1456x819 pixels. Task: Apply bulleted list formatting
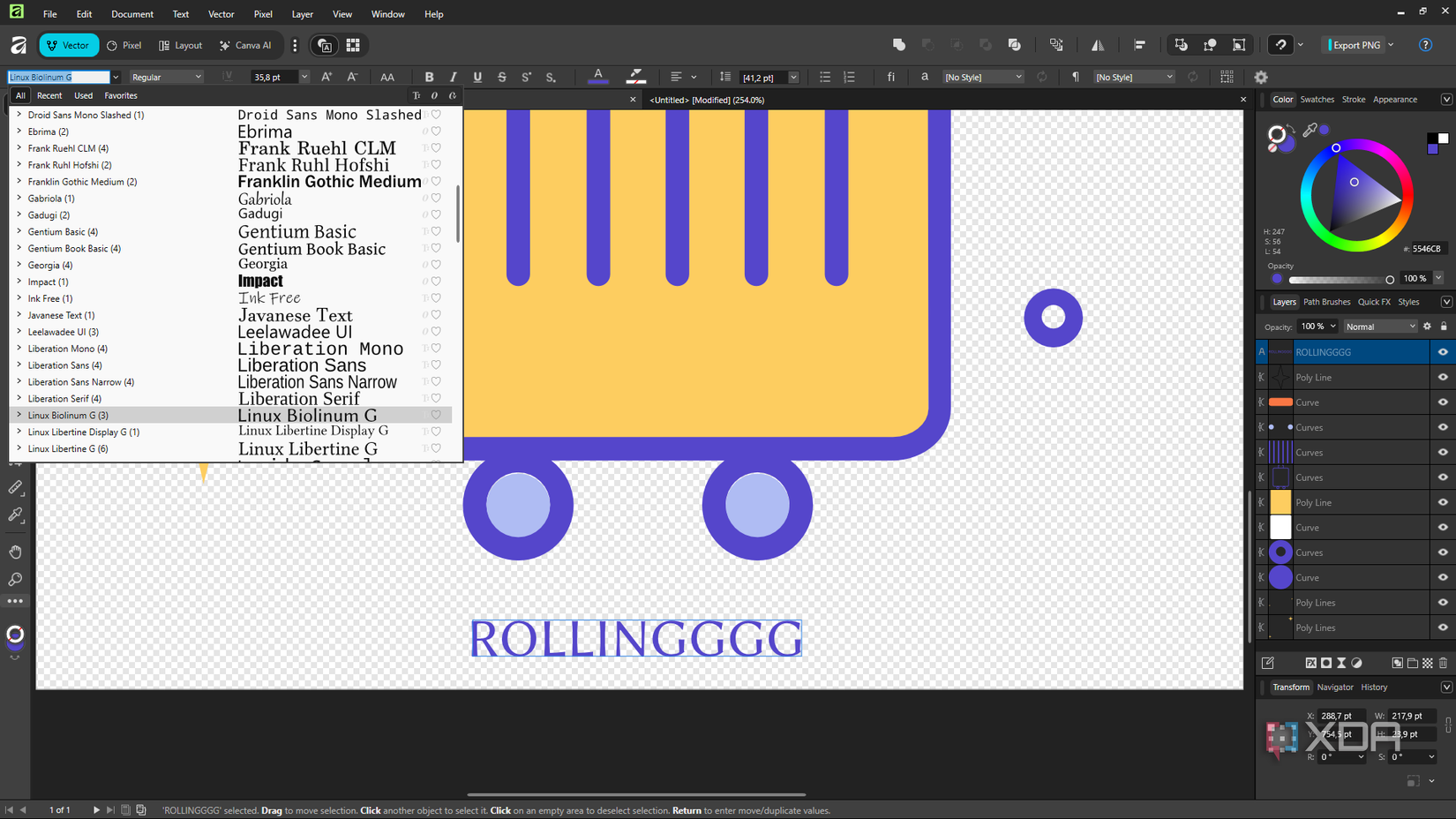pos(825,77)
